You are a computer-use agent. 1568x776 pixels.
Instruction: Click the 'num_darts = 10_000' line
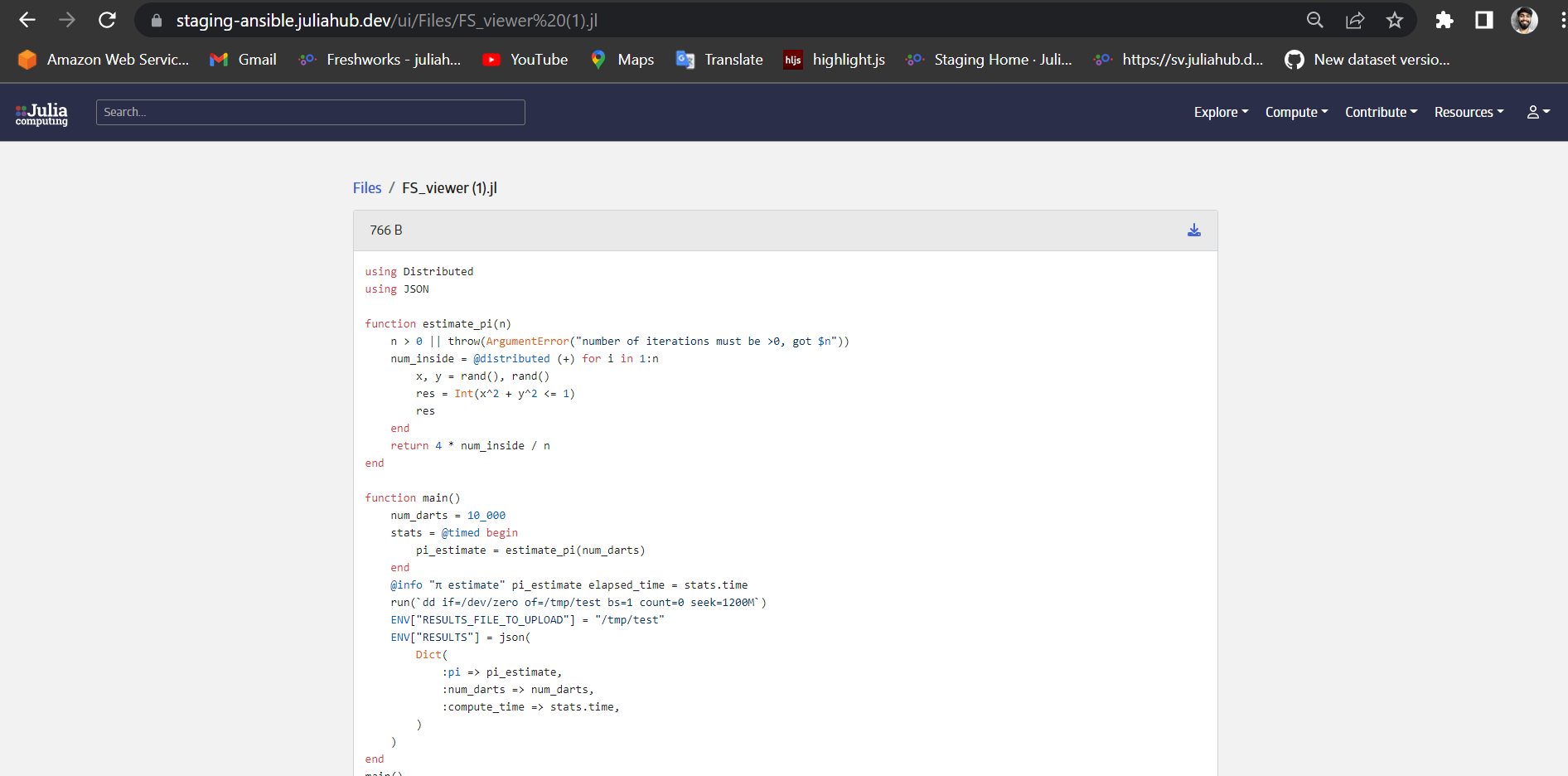tap(448, 516)
